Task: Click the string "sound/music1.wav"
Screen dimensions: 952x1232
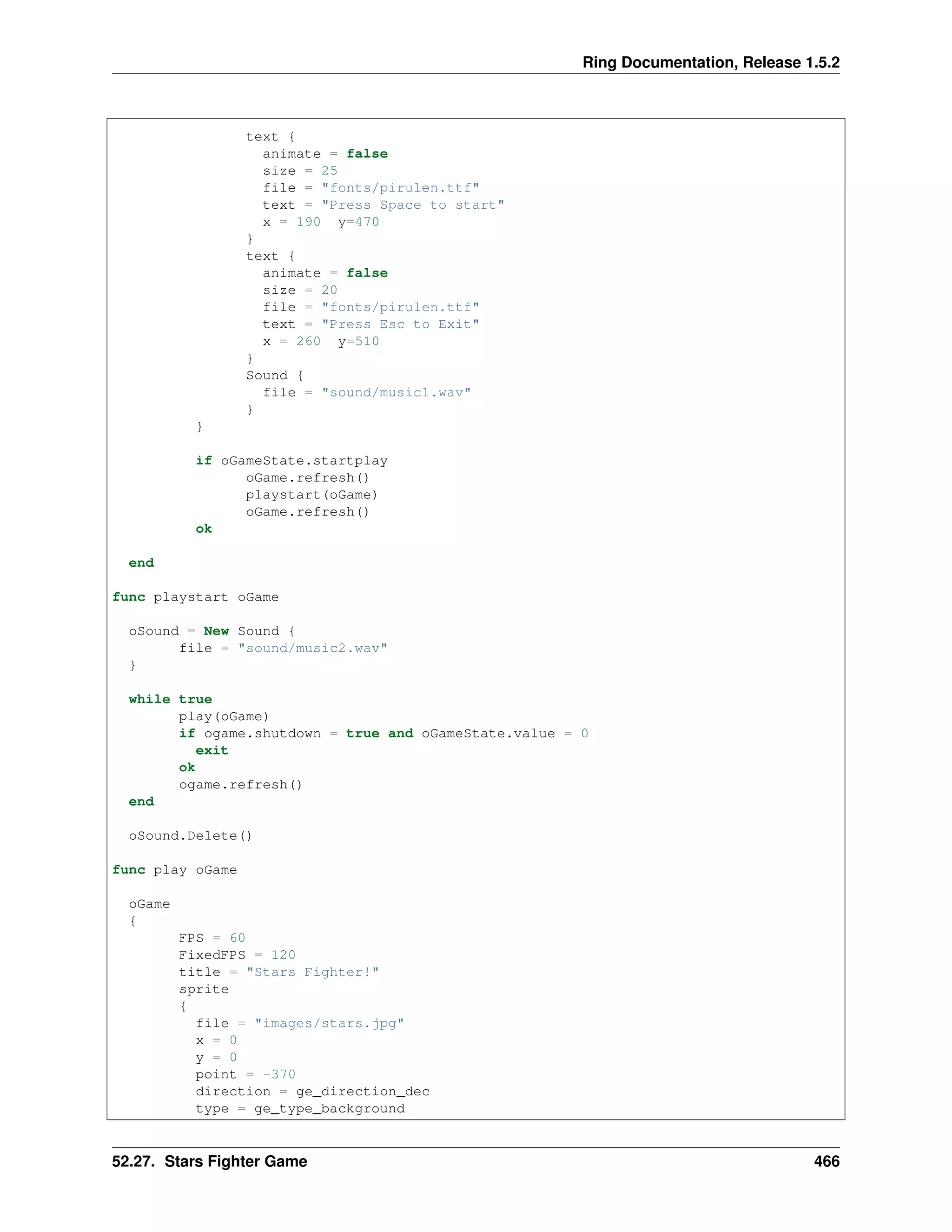Action: (x=396, y=393)
